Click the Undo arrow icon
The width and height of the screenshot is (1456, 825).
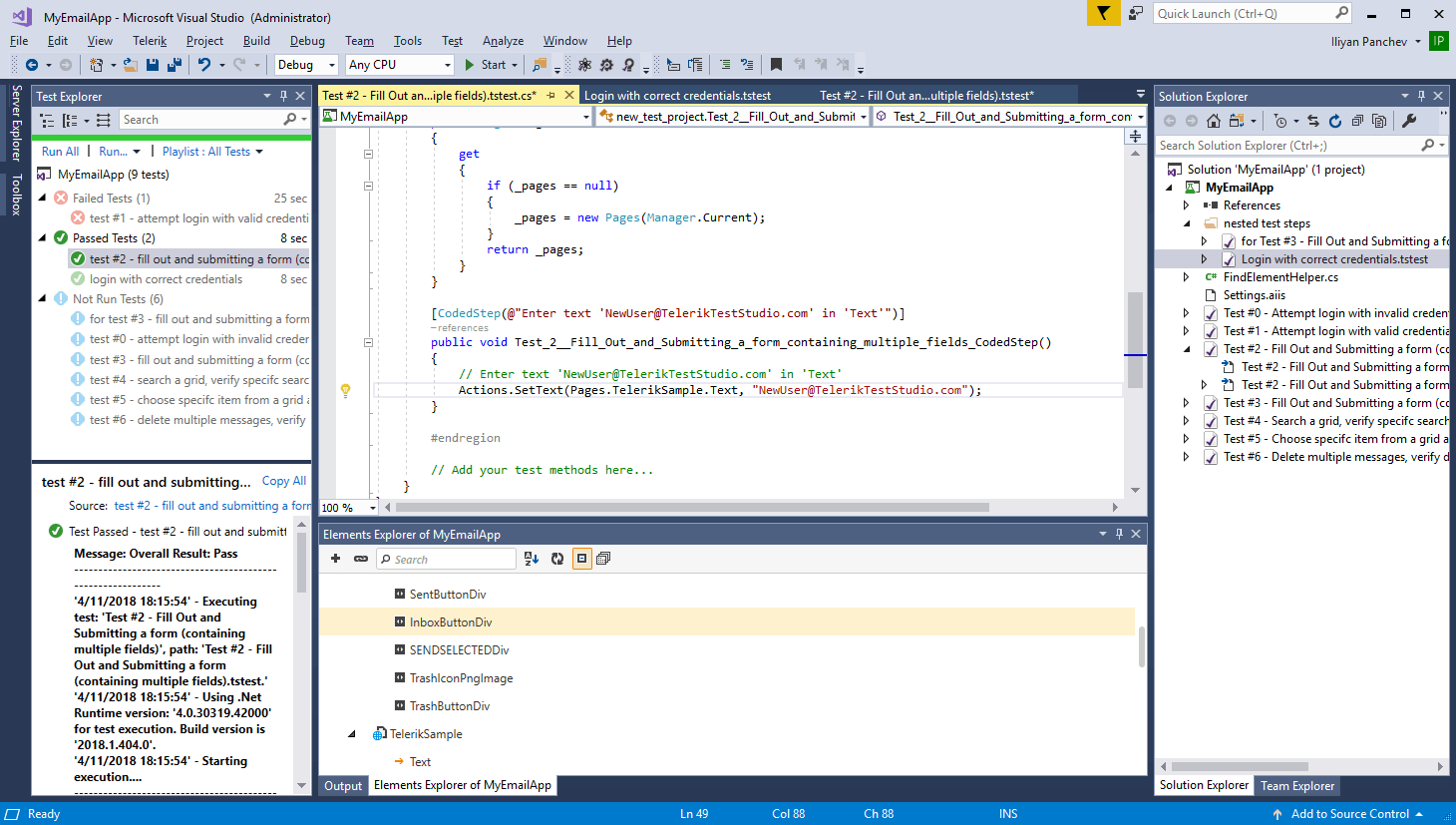(x=204, y=65)
